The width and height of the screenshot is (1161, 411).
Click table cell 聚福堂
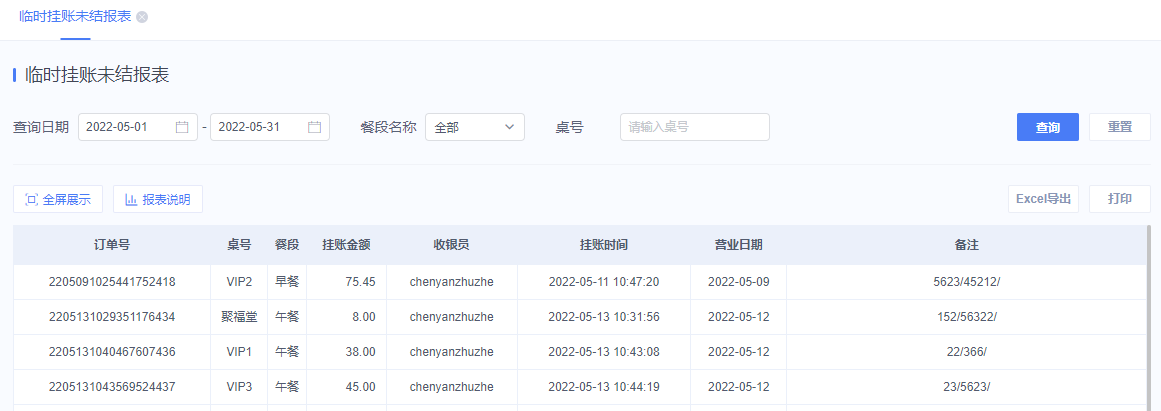(239, 317)
